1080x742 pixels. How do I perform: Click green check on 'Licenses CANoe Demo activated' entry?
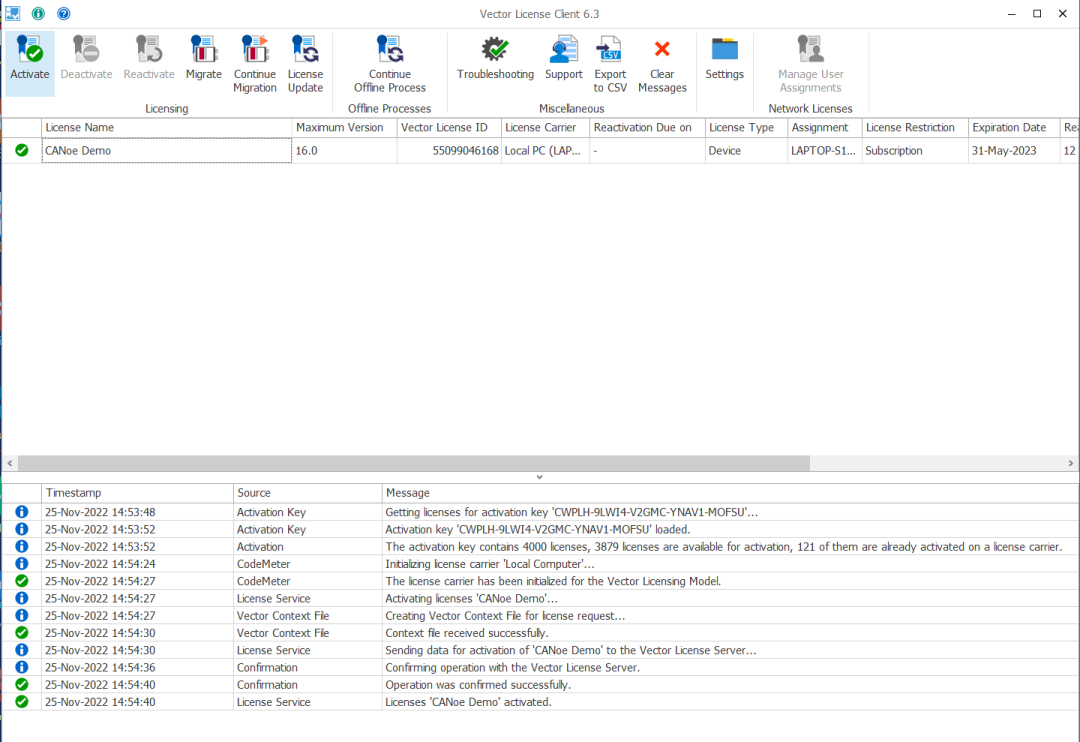(x=22, y=702)
